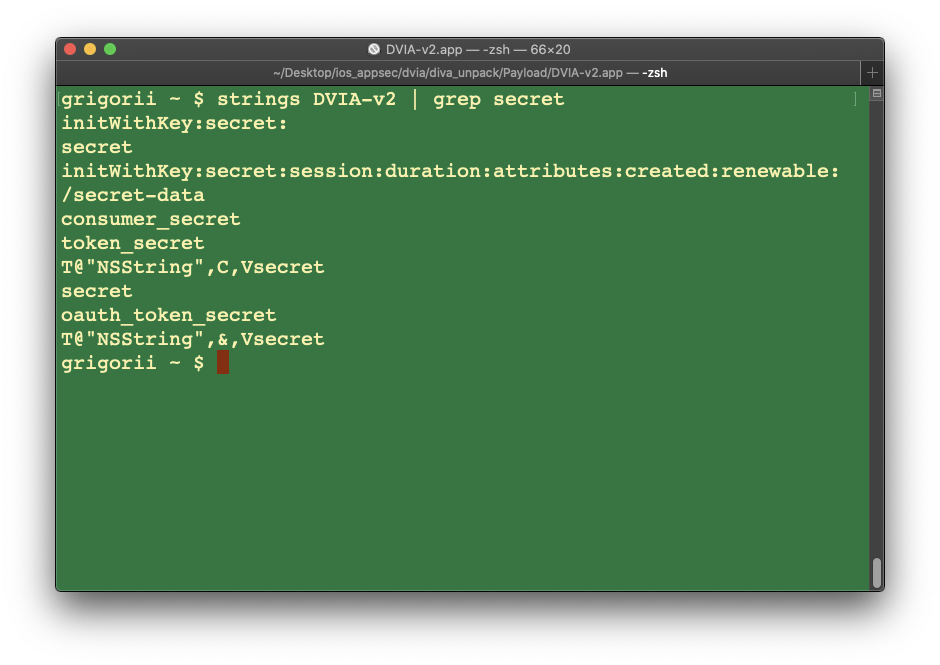
Task: Click the proxy icon in the window title
Action: 374,49
